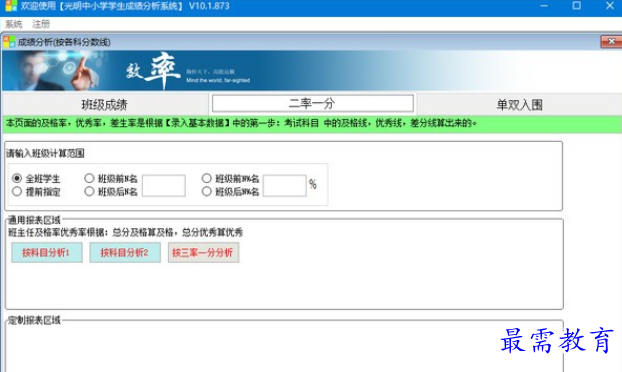622x372 pixels.
Task: Select the 班级前N%名 radio option
Action: [x=230, y=179]
